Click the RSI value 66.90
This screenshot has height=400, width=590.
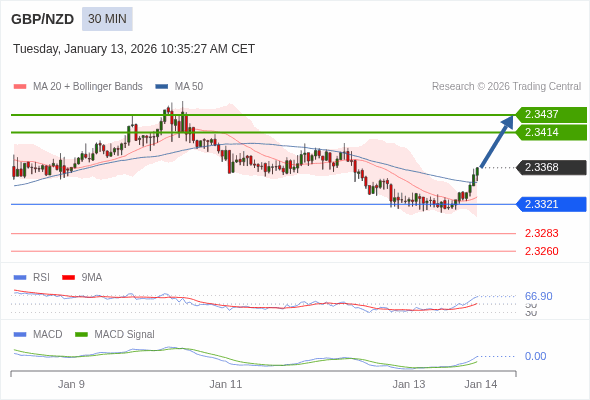click(538, 296)
